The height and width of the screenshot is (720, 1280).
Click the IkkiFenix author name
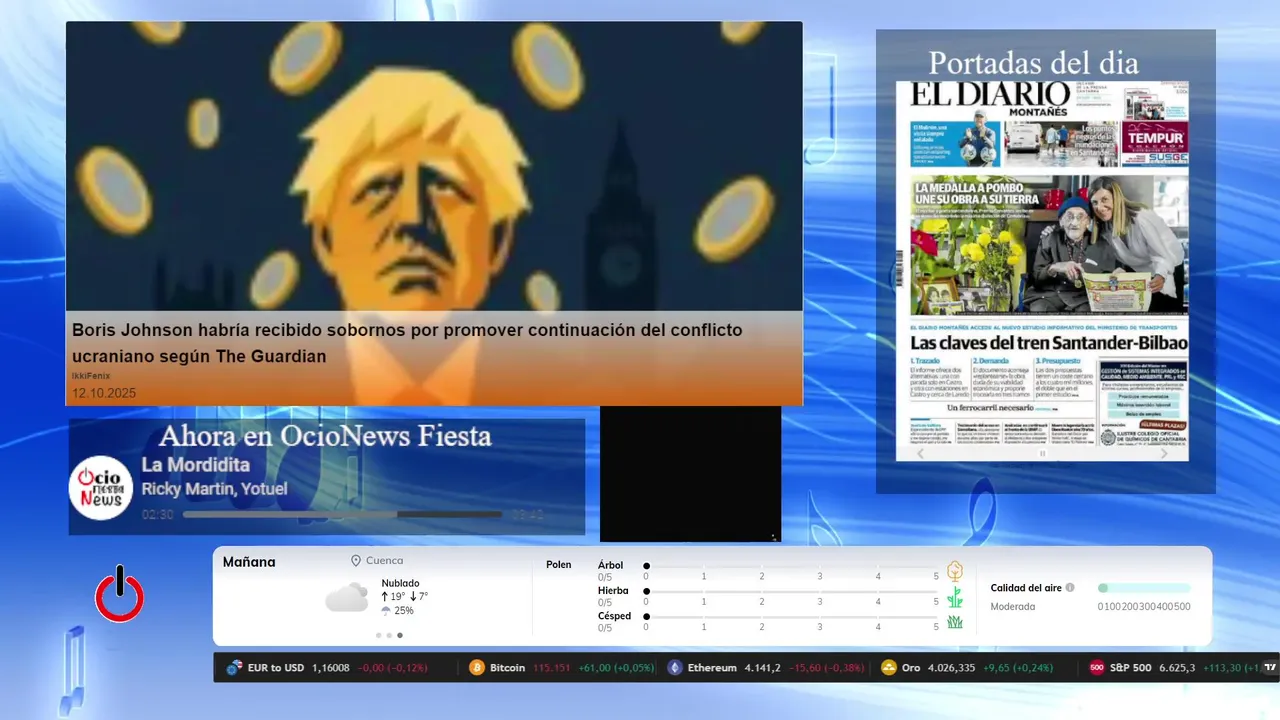[91, 375]
